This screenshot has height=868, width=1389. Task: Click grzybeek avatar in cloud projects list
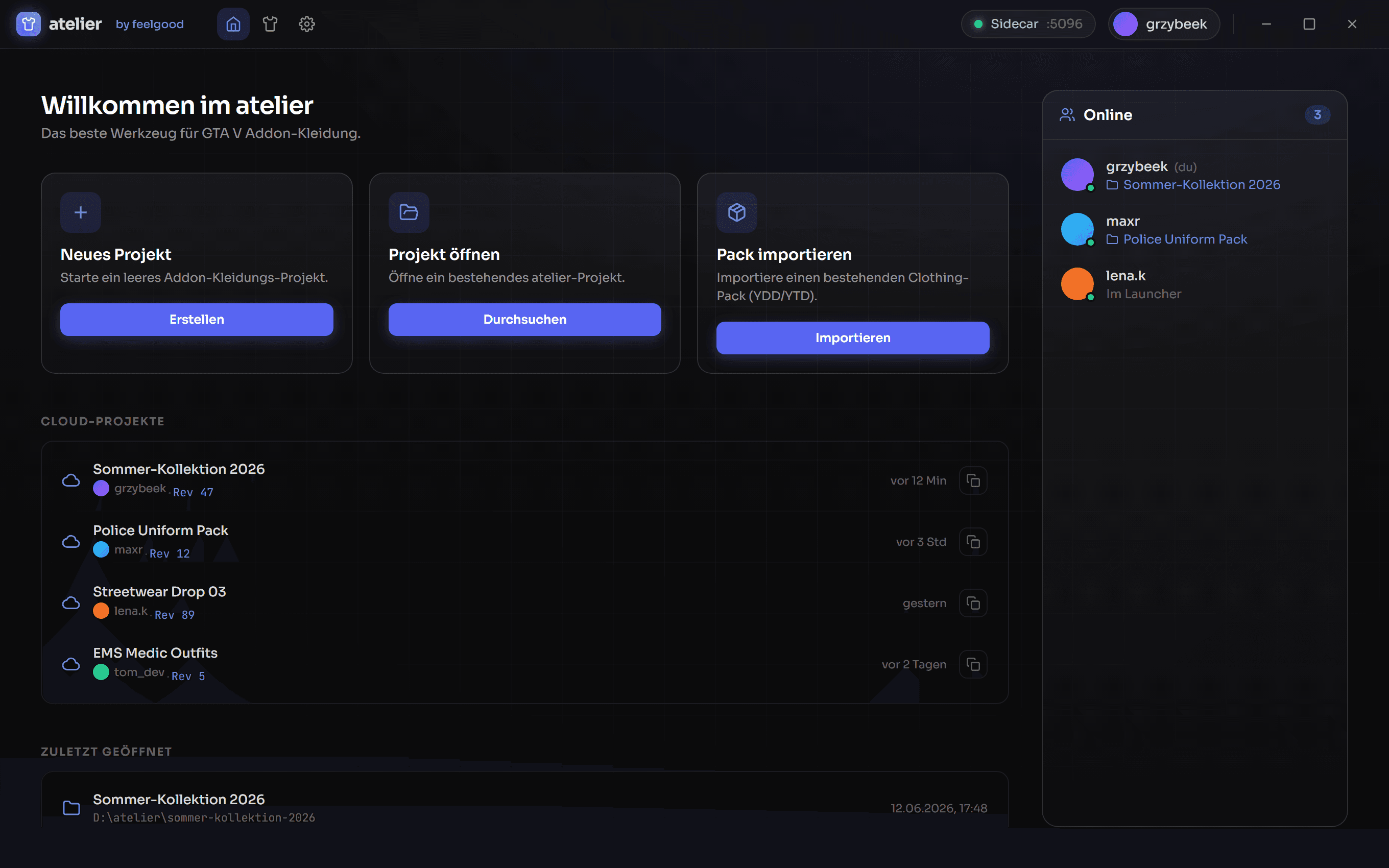101,489
